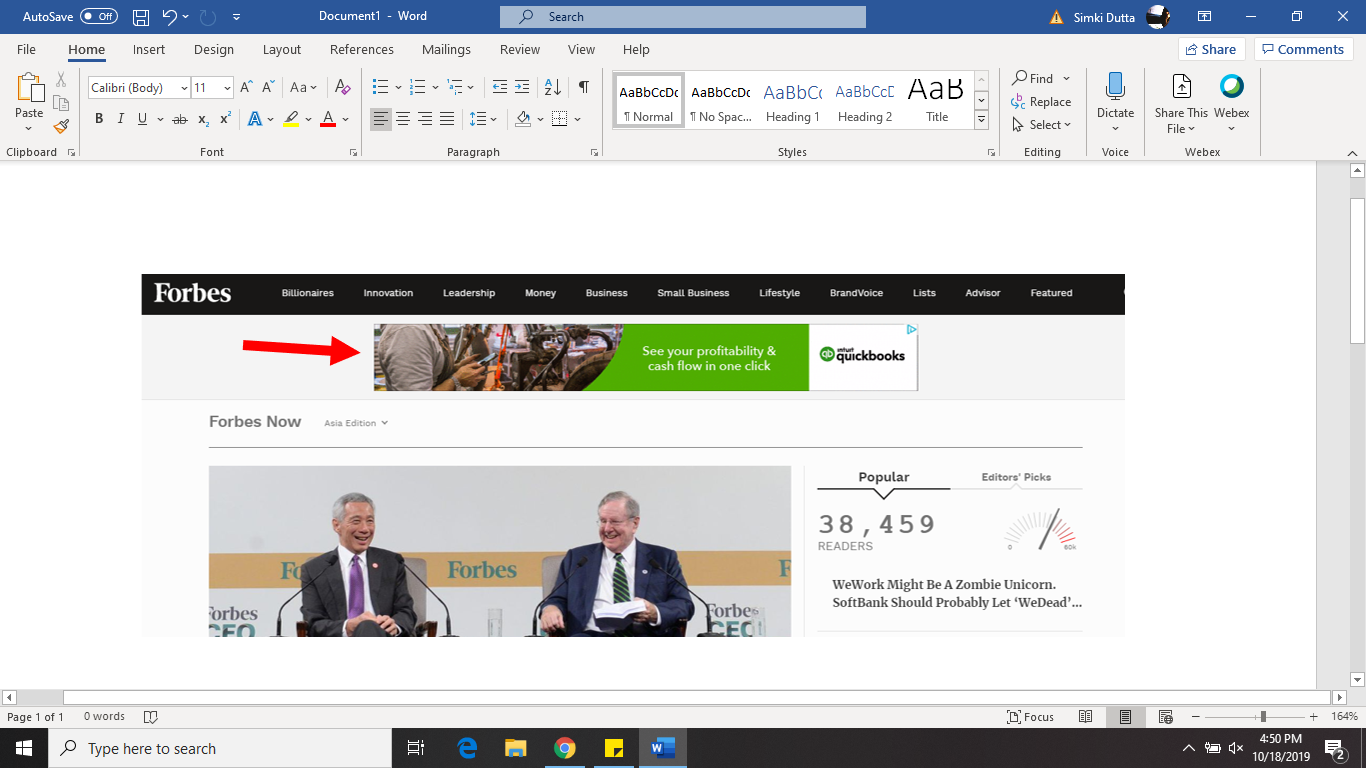Shrink font size with smaller A icon
1366x768 pixels.
point(269,88)
